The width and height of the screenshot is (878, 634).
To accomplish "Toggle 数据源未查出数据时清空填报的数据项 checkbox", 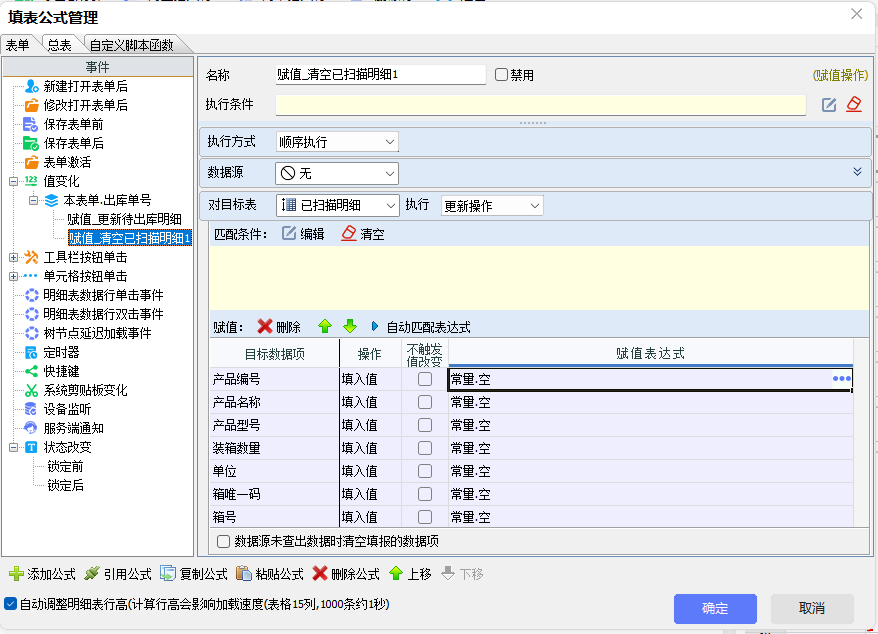I will coord(224,541).
